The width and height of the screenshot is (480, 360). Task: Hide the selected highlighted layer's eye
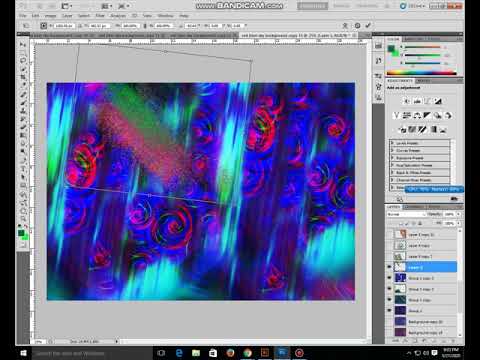point(389,267)
